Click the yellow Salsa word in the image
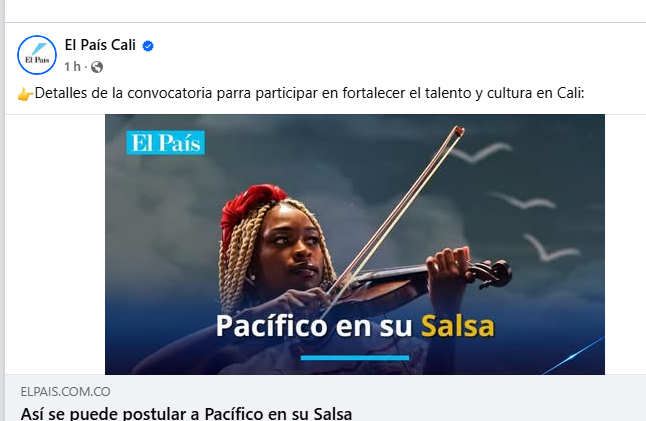 (457, 326)
